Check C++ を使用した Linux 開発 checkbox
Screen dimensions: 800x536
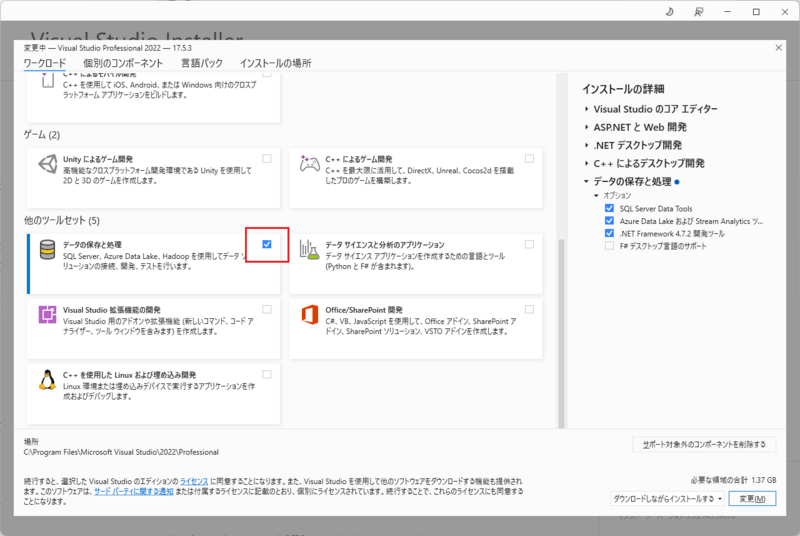pyautogui.click(x=267, y=374)
